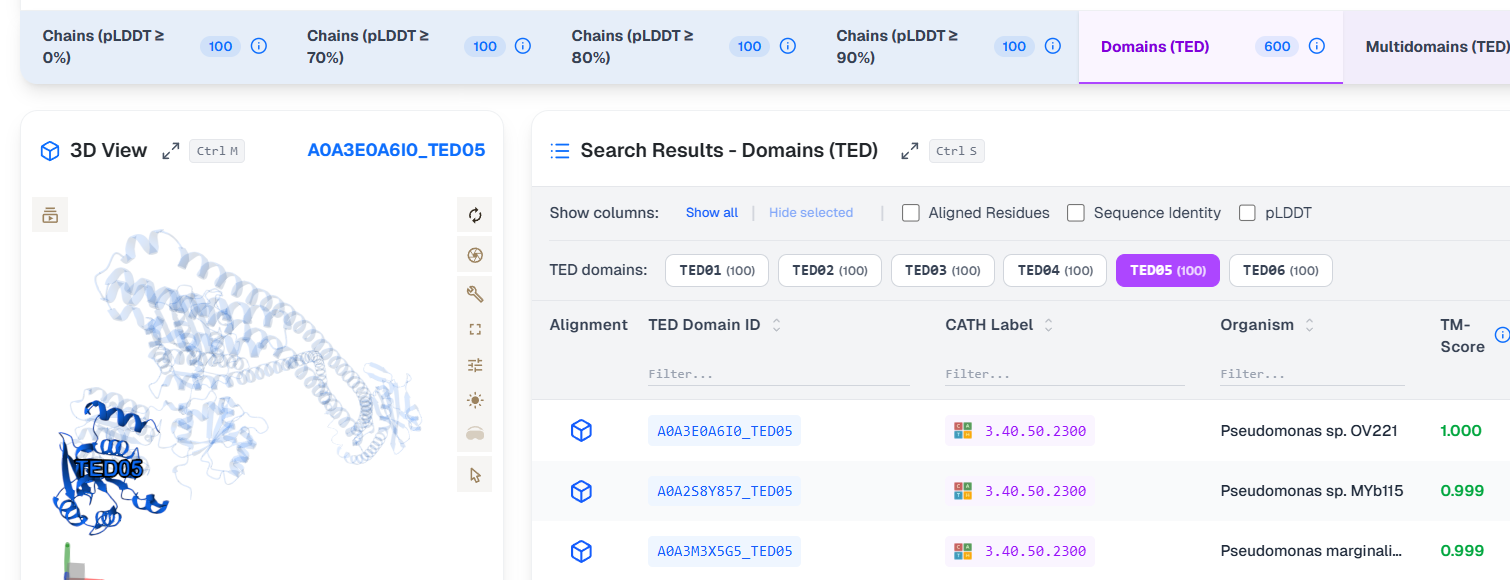Sort by Organism column arrows

pos(1310,325)
